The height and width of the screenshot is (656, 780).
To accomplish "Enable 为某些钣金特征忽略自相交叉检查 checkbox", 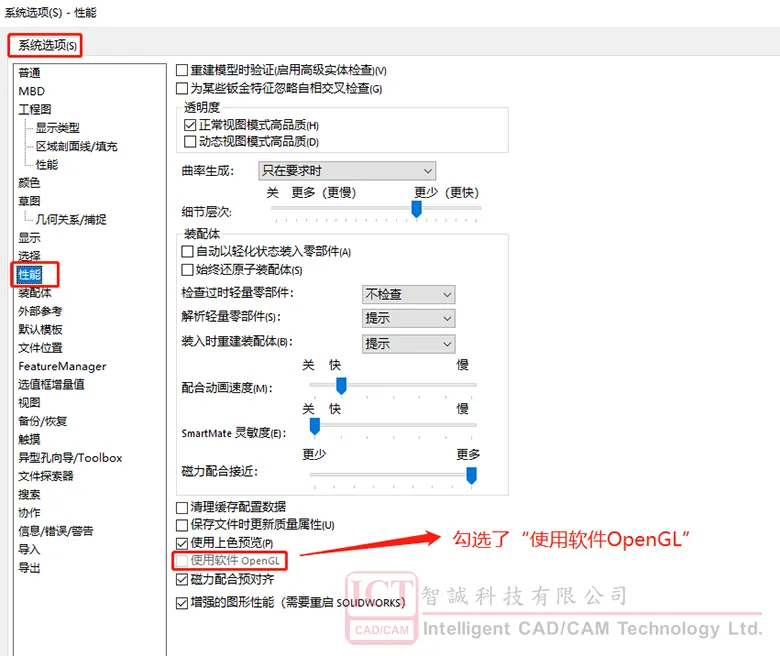I will click(182, 89).
